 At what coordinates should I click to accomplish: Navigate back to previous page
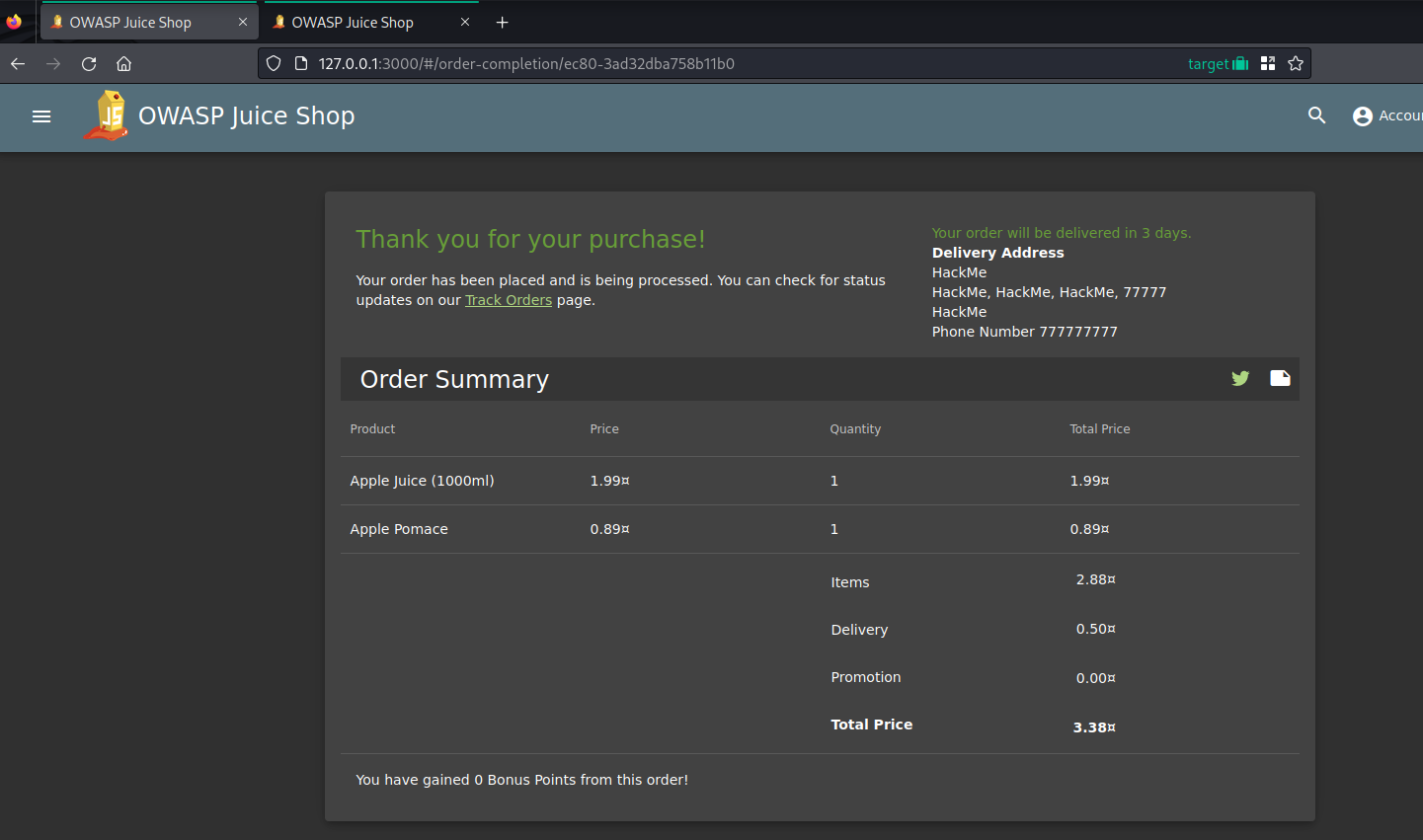[18, 63]
